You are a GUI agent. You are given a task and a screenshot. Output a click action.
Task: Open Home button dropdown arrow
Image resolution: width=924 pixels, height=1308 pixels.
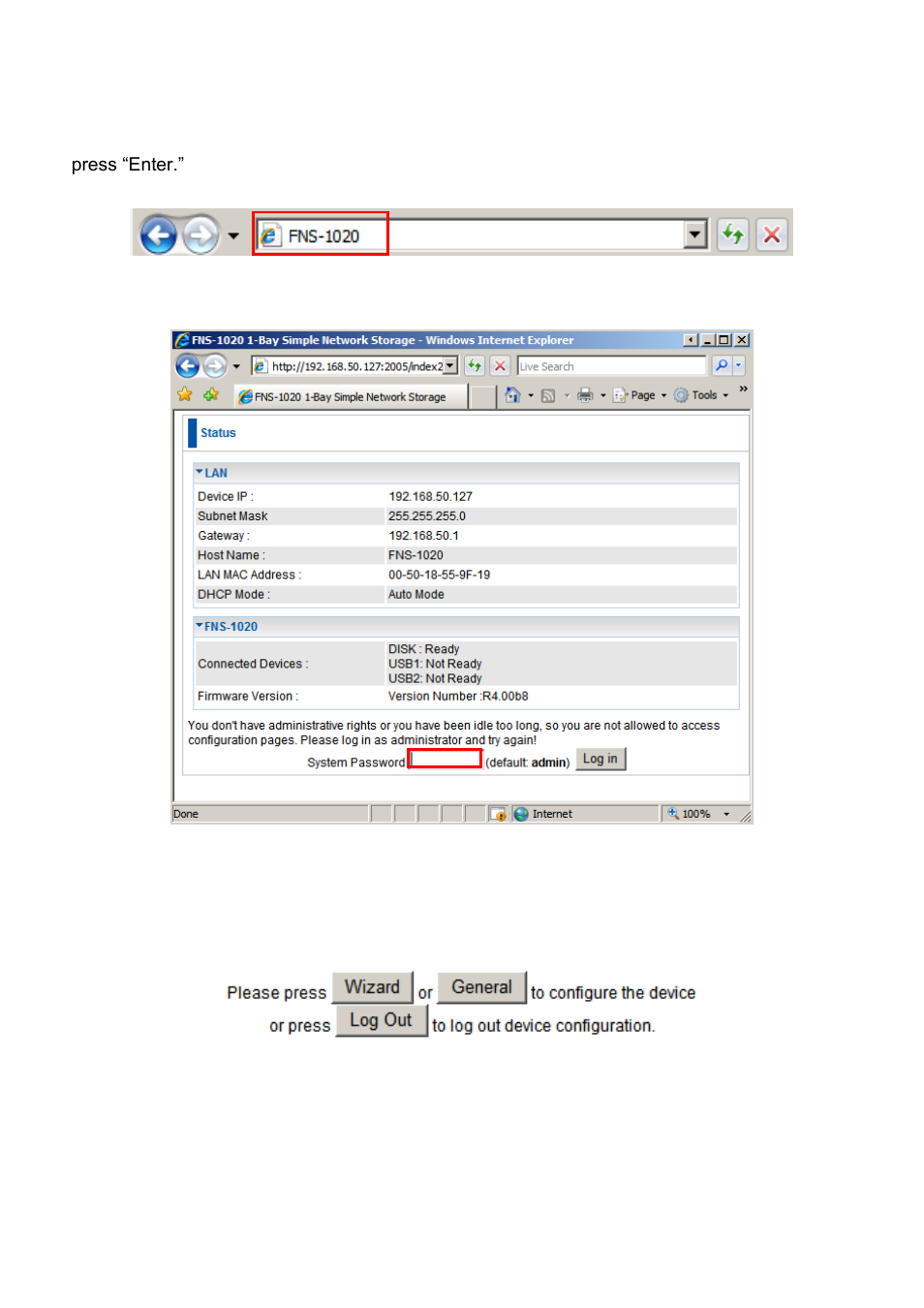531,395
